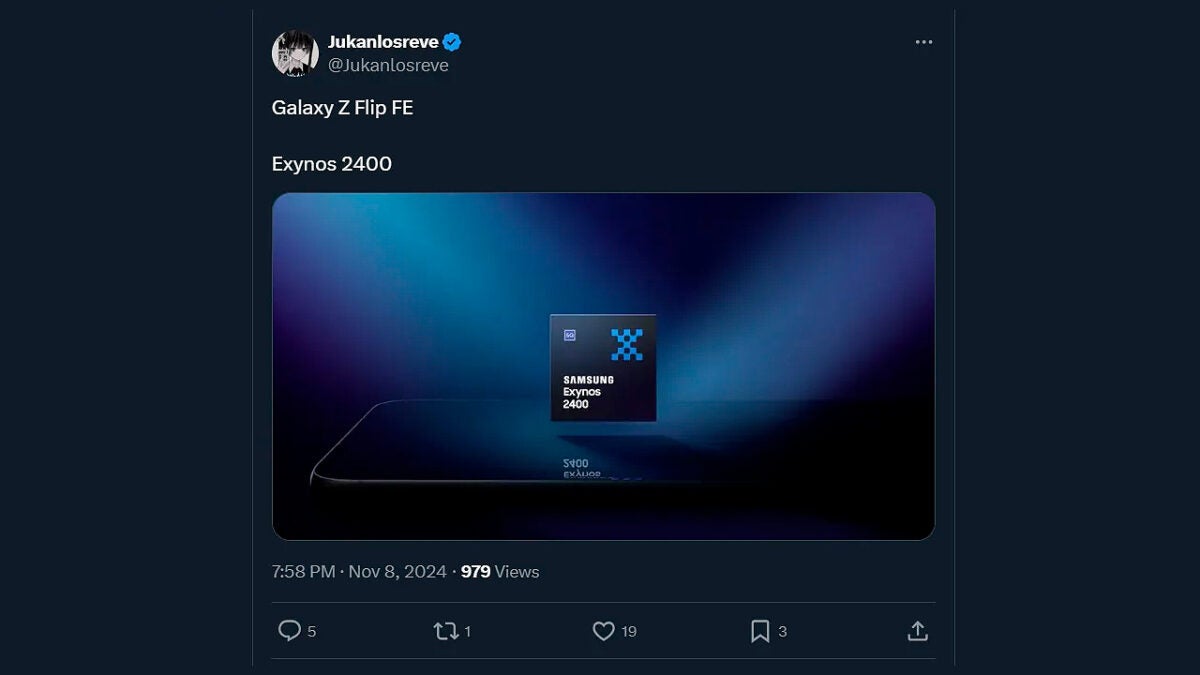Repost the tweet using the retweet icon
The image size is (1200, 675).
click(x=446, y=631)
